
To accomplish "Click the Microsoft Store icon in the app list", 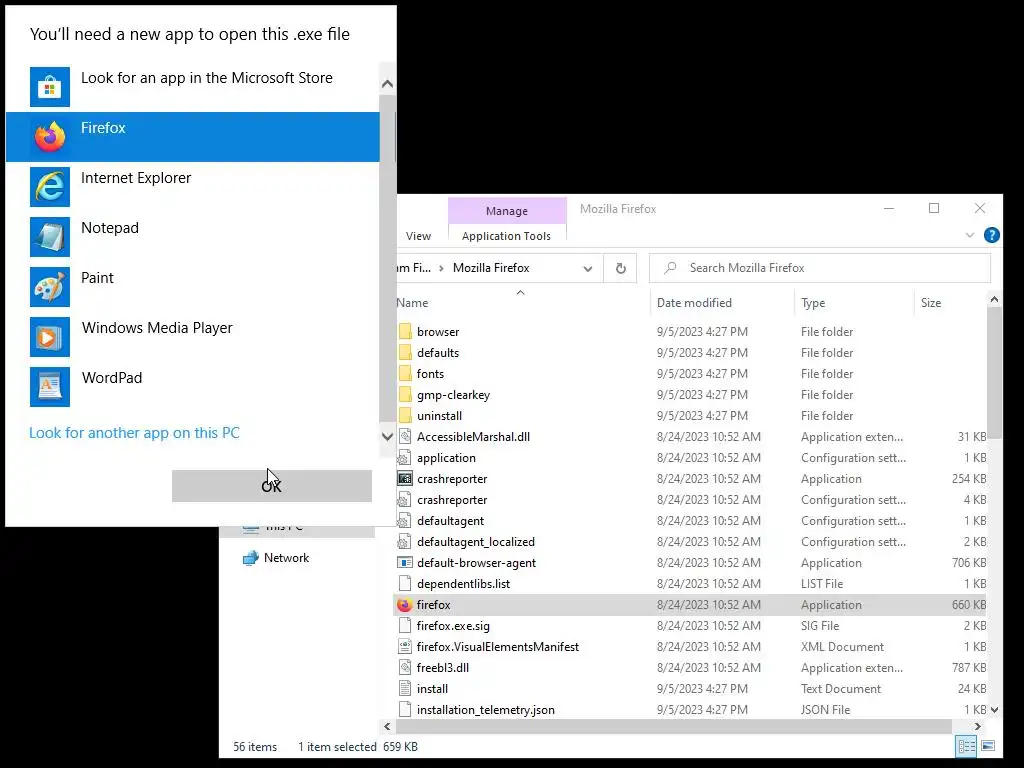I will 50,86.
